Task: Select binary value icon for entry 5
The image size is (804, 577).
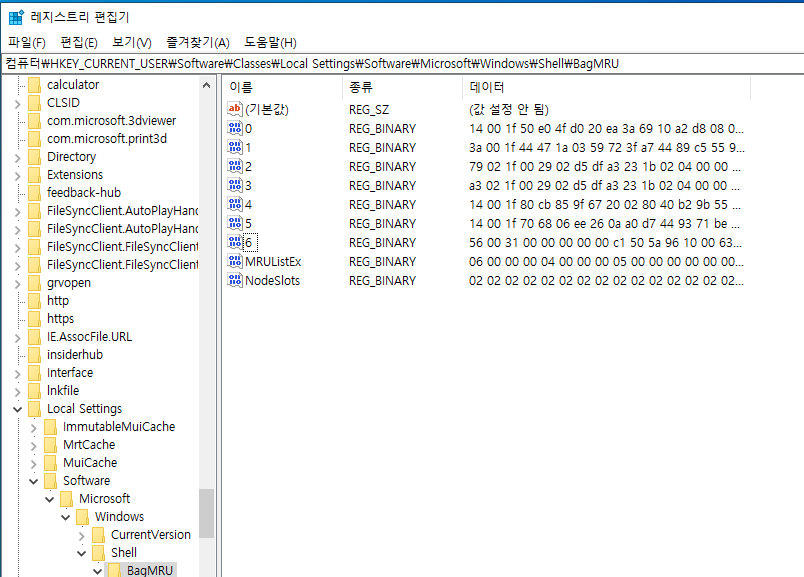Action: pyautogui.click(x=235, y=223)
